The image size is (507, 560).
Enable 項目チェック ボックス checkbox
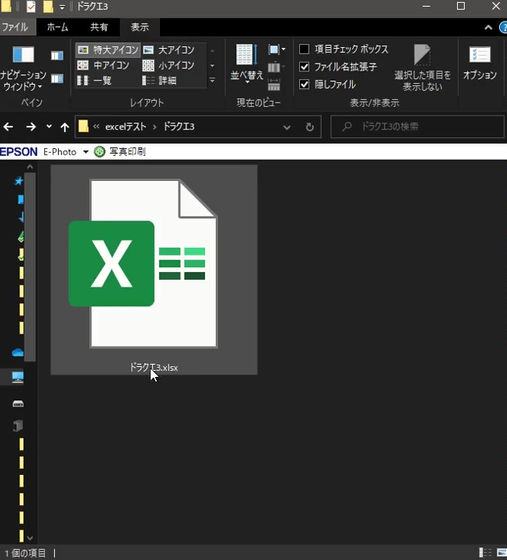tap(304, 49)
